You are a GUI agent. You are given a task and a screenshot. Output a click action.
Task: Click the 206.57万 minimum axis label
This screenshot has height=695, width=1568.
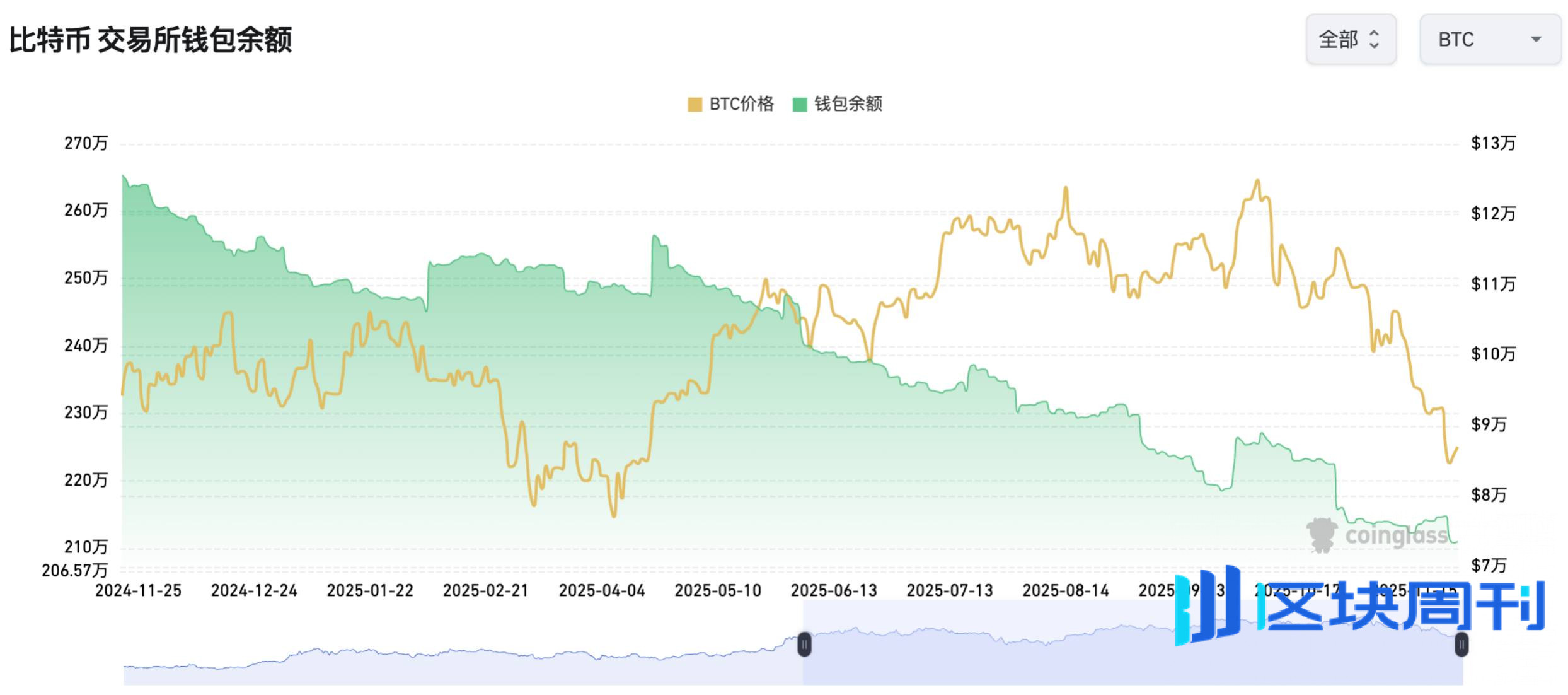coord(74,571)
